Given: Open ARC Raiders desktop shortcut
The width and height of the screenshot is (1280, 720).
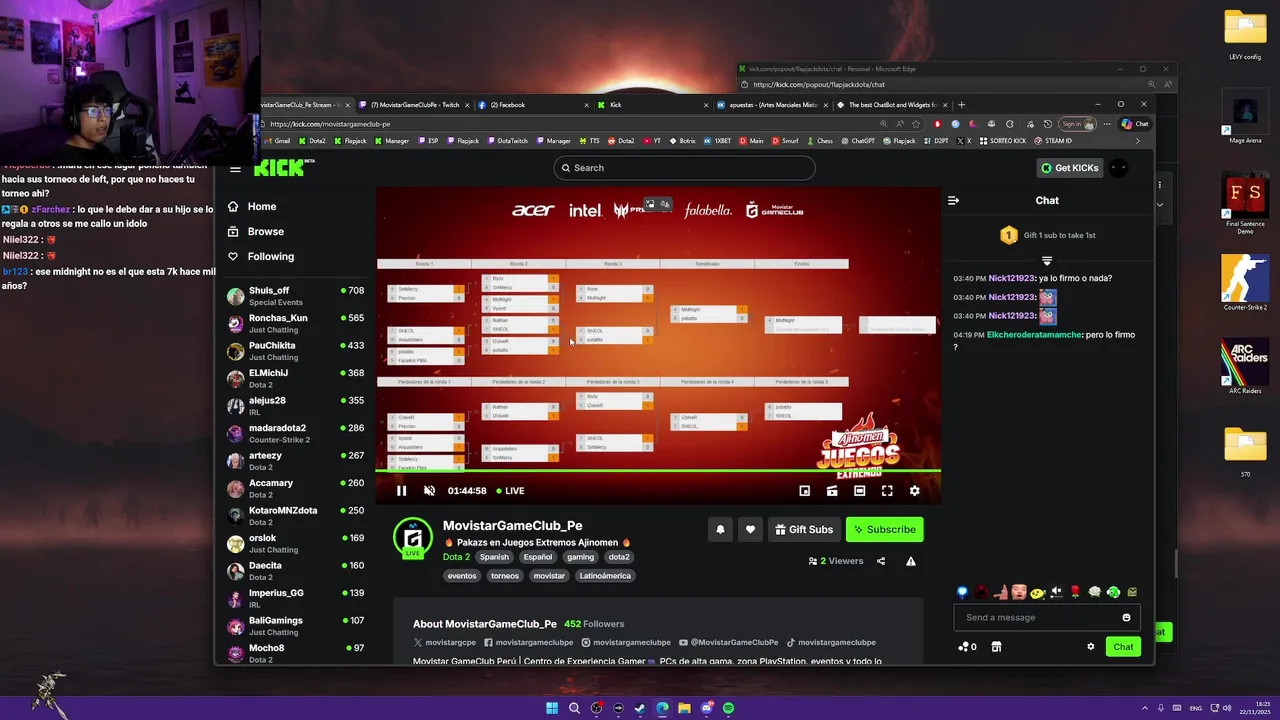Looking at the screenshot, I should [x=1245, y=366].
